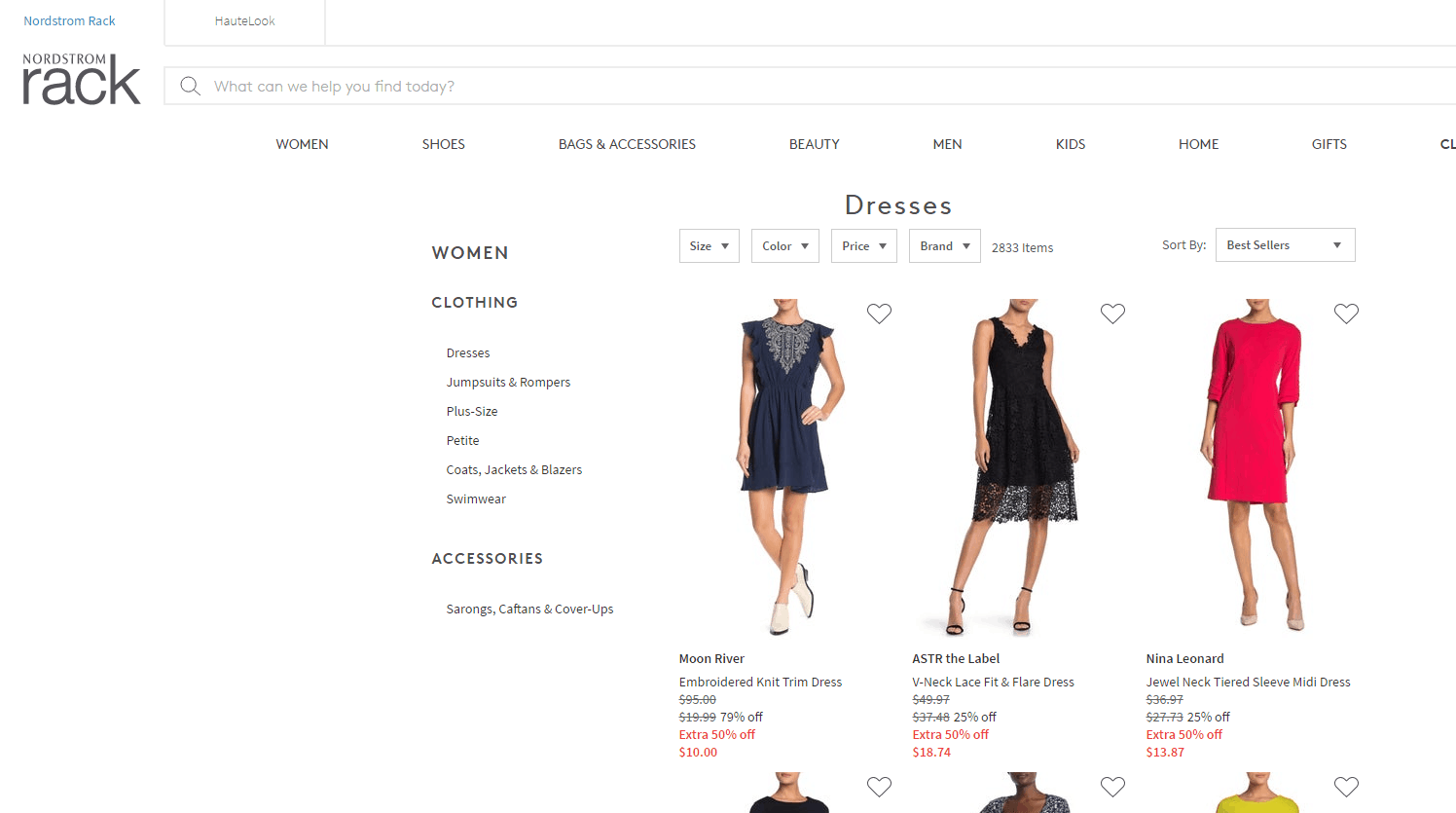Favorite the yellow item in second row
The width and height of the screenshot is (1456, 813).
coord(1346,787)
